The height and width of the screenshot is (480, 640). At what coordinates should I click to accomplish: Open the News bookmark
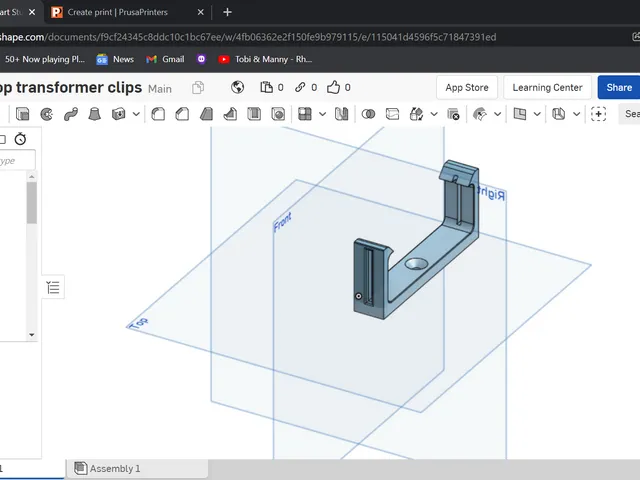tap(115, 59)
